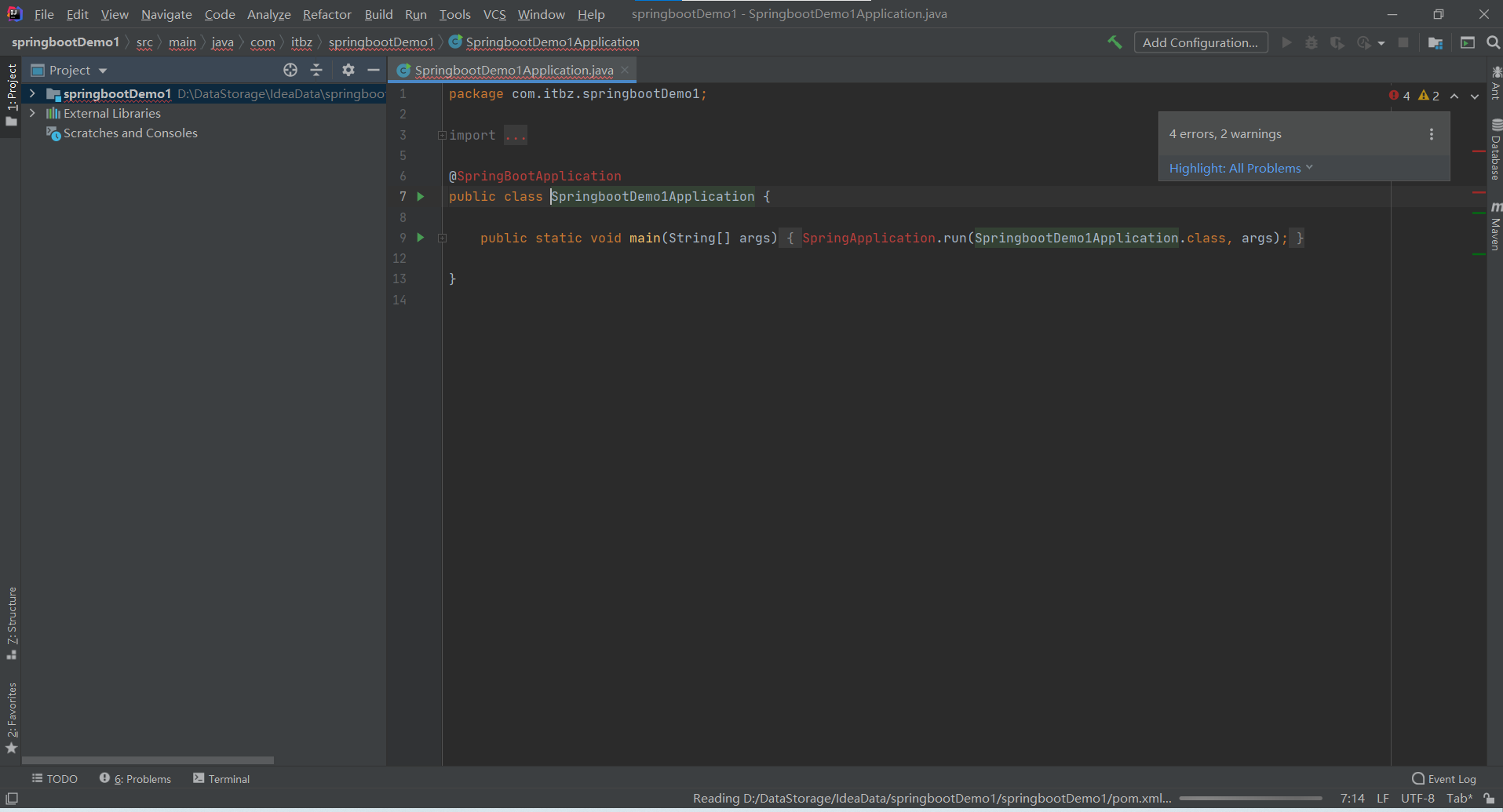Open the File menu
The width and height of the screenshot is (1503, 812).
tap(44, 14)
